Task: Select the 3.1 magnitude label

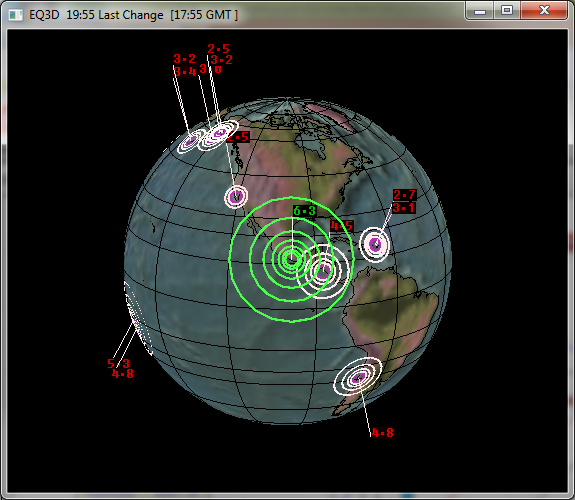Action: point(403,208)
